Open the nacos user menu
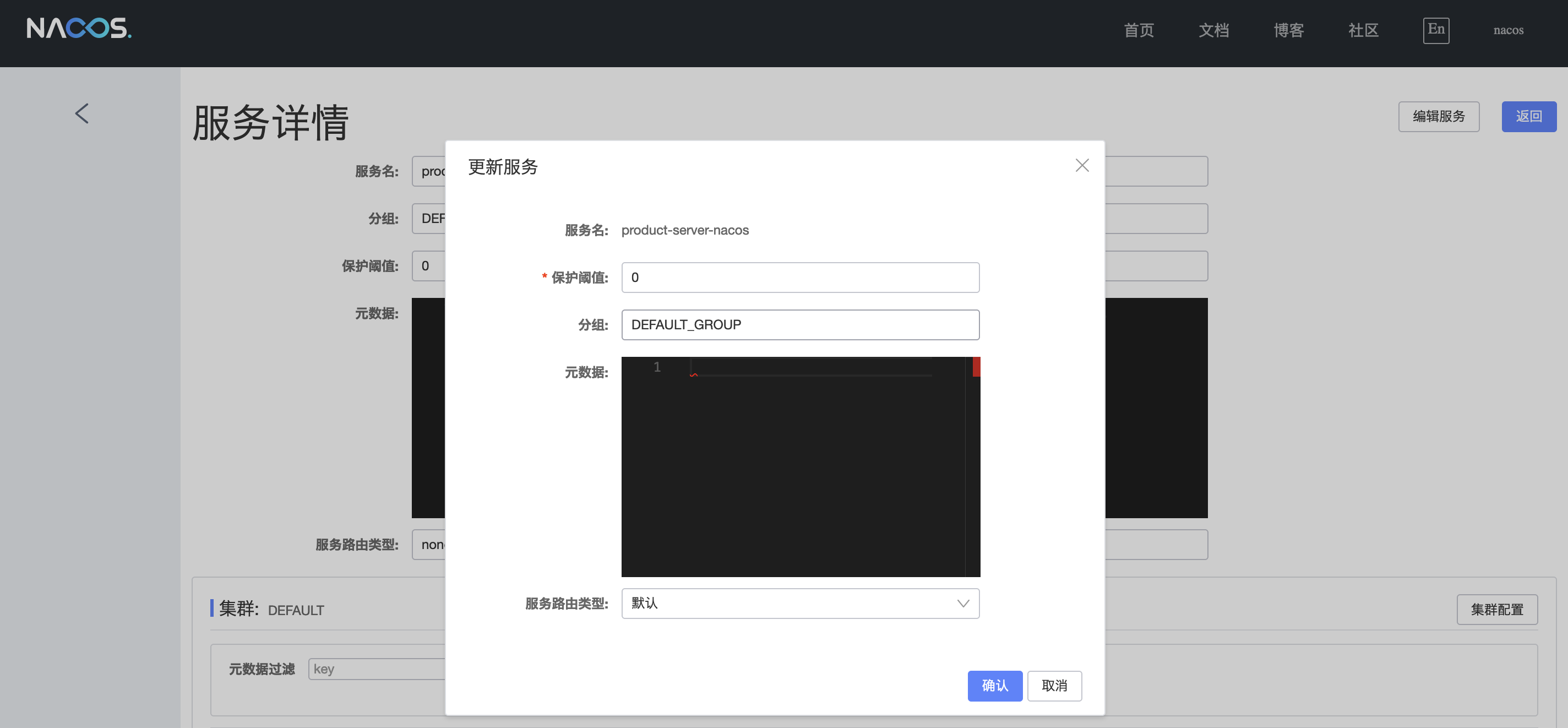 point(1508,30)
